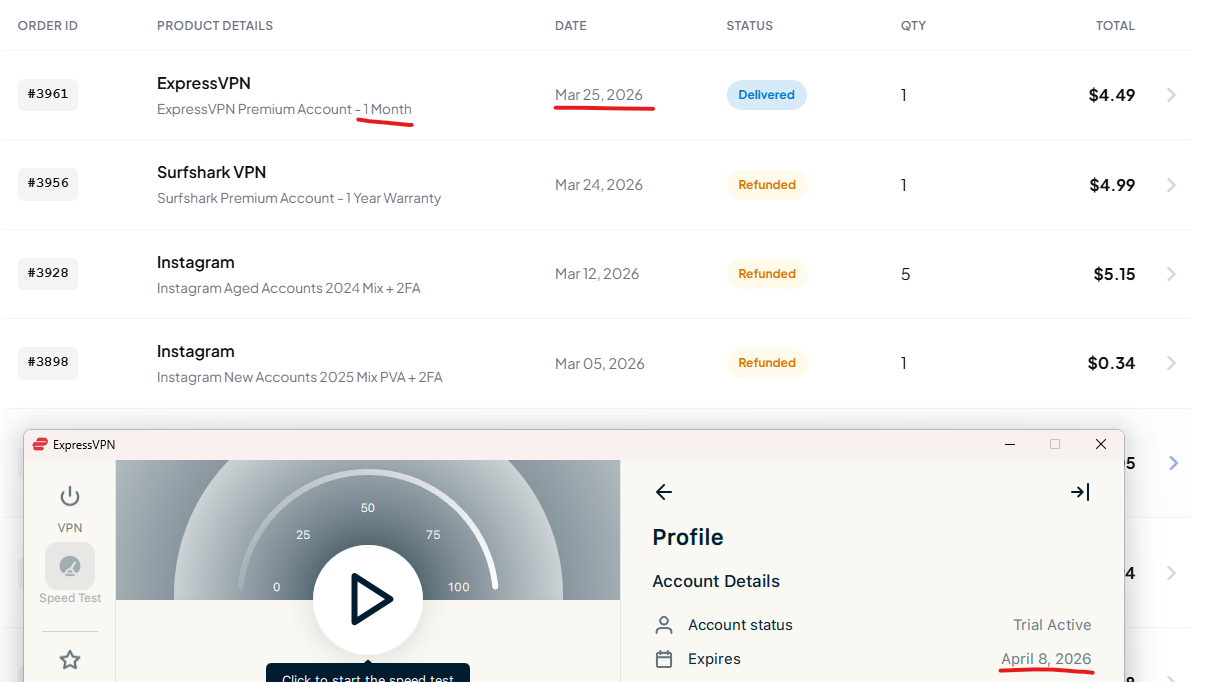Click Refunded badge for order #3928
Viewport: 1218px width, 682px height.
767,274
